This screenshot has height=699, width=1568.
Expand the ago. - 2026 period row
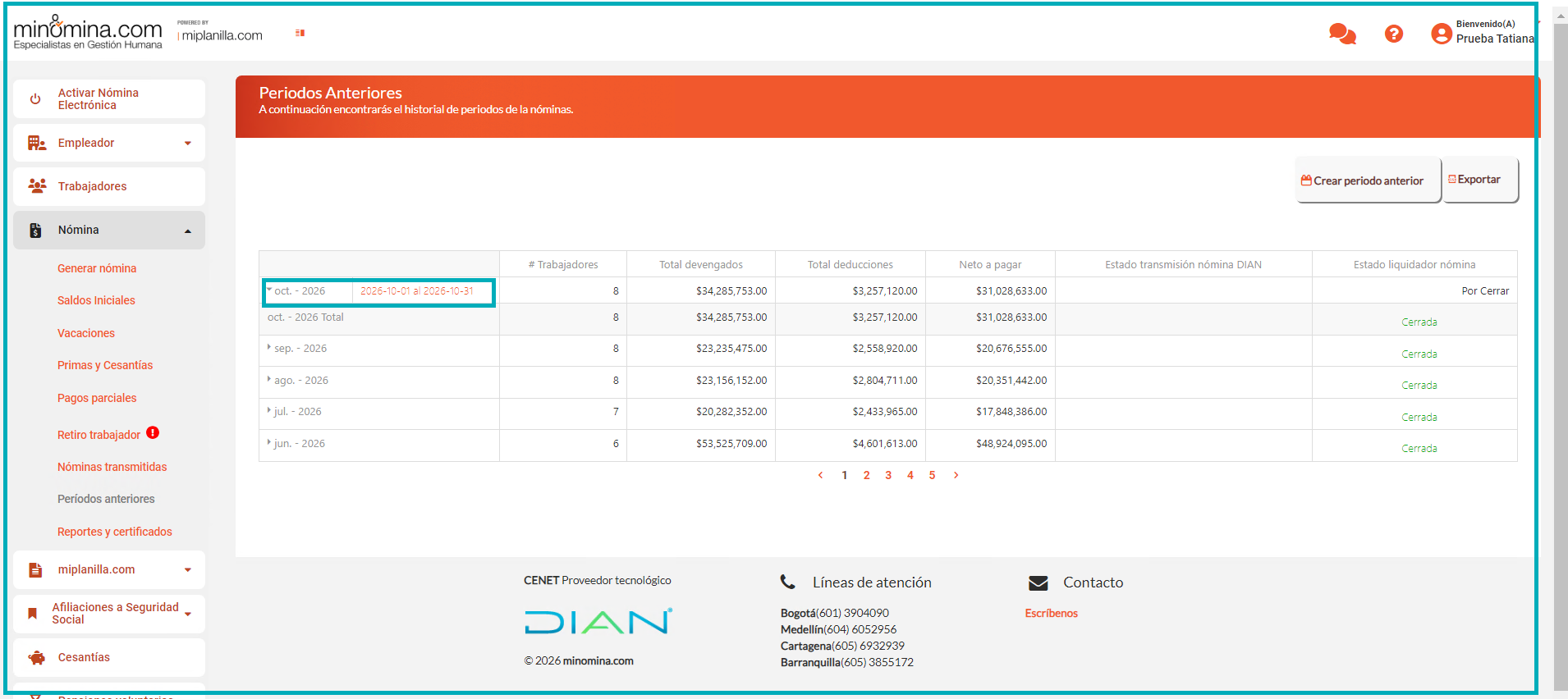click(269, 380)
